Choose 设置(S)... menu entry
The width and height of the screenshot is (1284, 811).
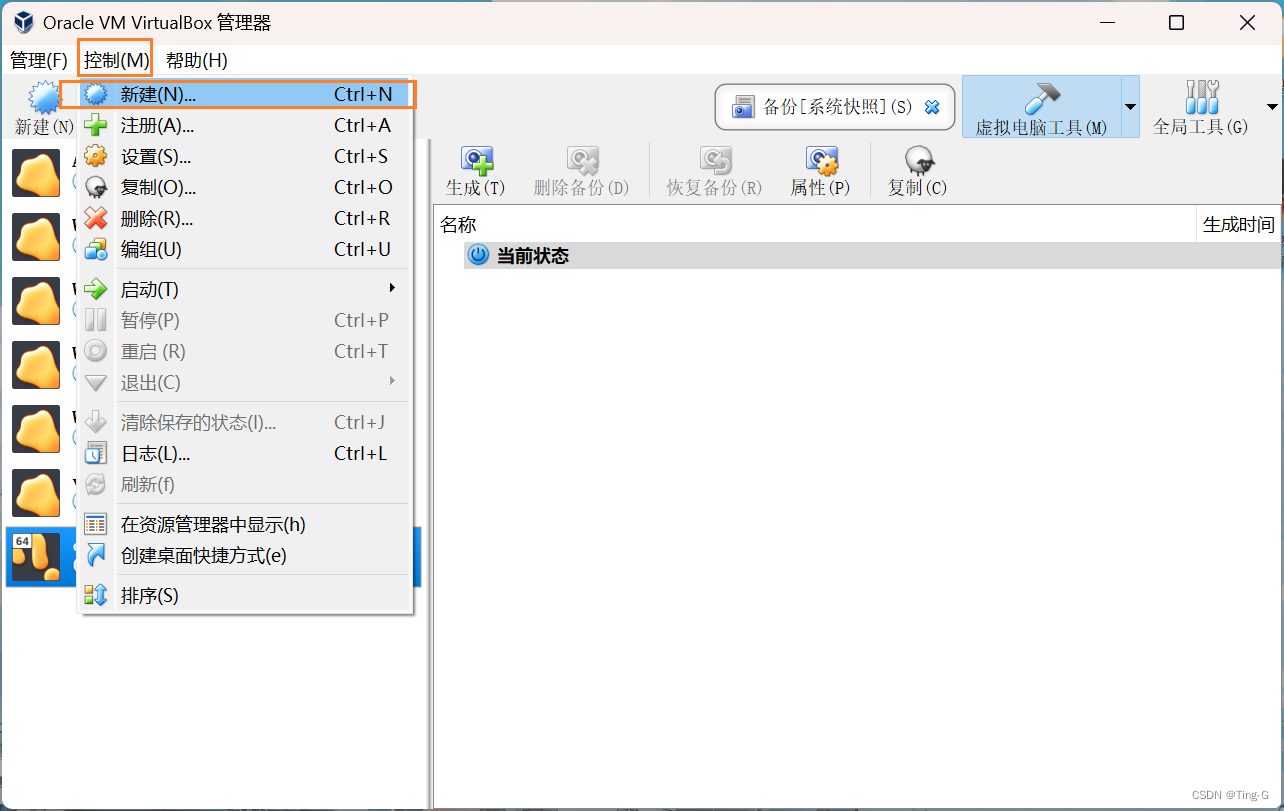click(245, 156)
